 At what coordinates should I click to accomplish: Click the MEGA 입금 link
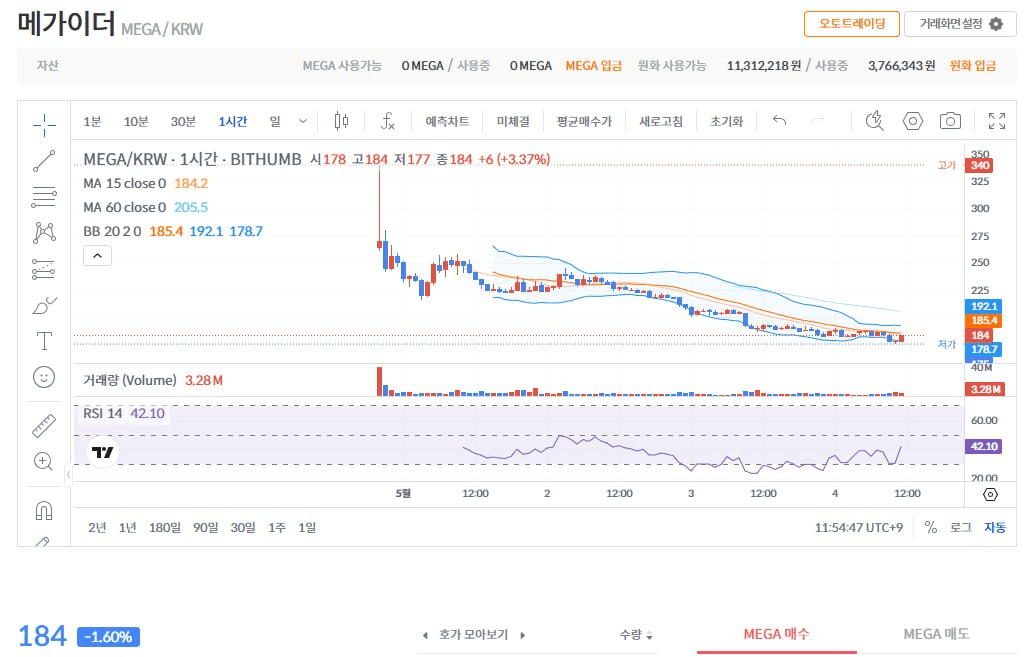(593, 66)
